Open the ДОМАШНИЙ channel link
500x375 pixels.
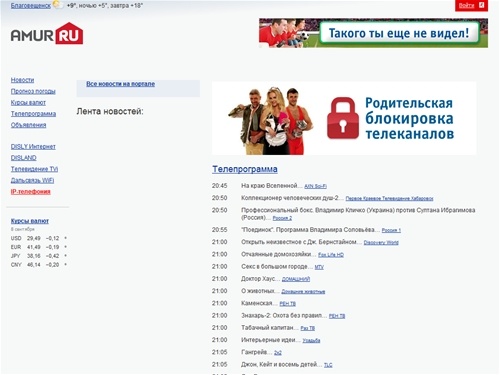click(x=296, y=279)
